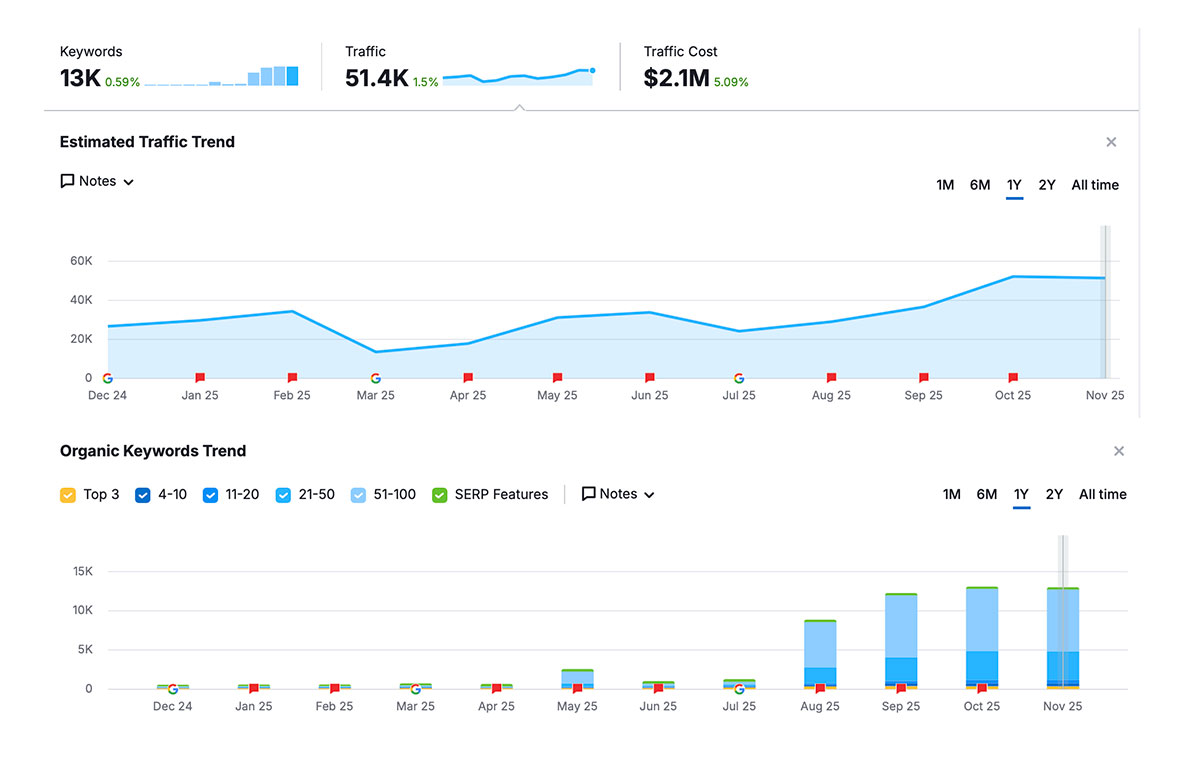This screenshot has height=763, width=1186.
Task: Click the red note marker at Apr 25
Action: tap(467, 378)
